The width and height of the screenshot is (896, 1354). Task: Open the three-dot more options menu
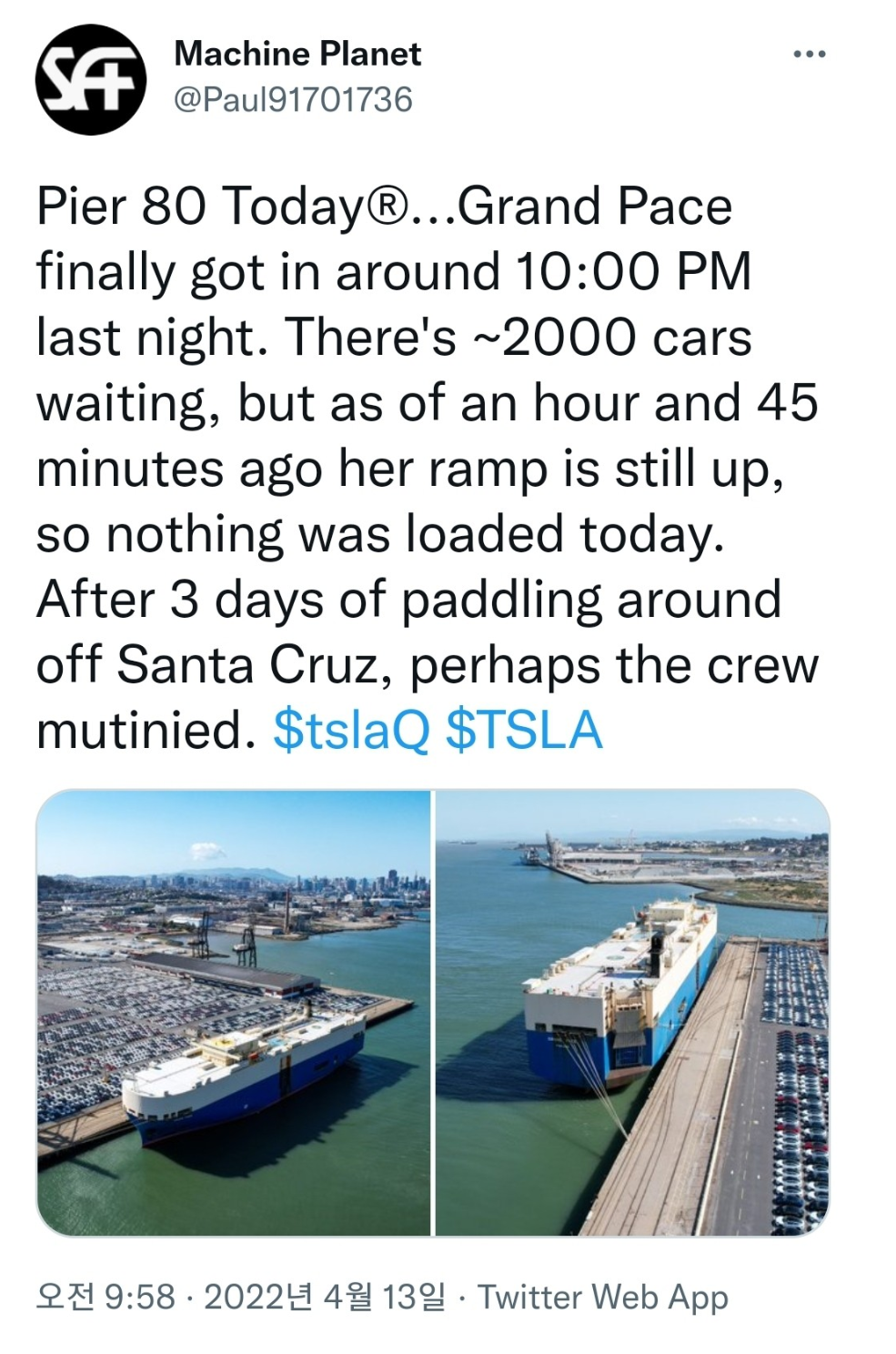(809, 55)
